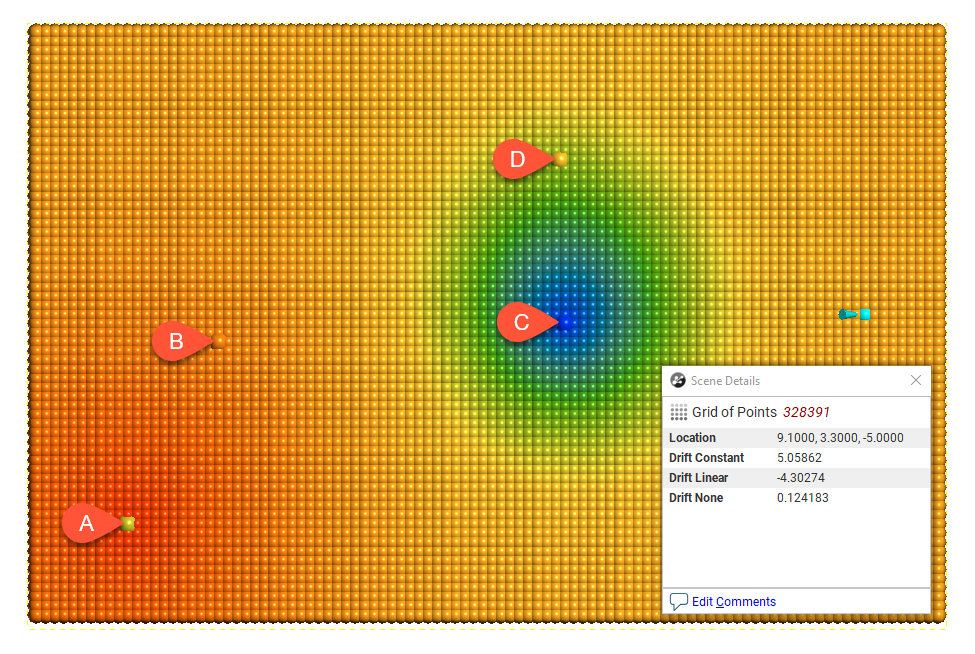Click the Drift None value 0.124183
Screen dimensions: 975x654
[803, 497]
